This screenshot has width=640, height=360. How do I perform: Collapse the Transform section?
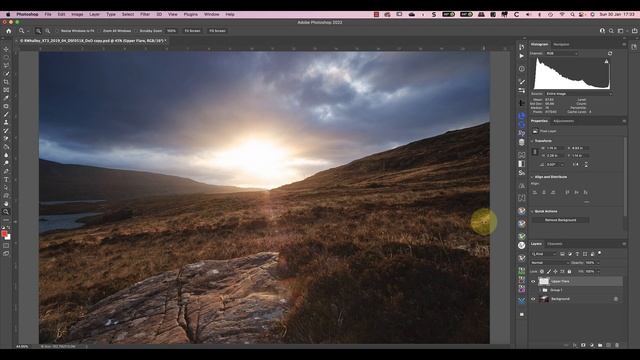point(532,141)
